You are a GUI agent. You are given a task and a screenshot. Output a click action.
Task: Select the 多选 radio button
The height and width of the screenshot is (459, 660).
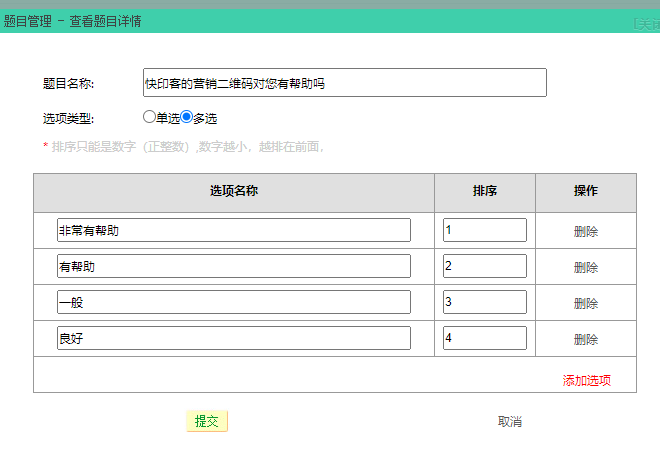[186, 117]
